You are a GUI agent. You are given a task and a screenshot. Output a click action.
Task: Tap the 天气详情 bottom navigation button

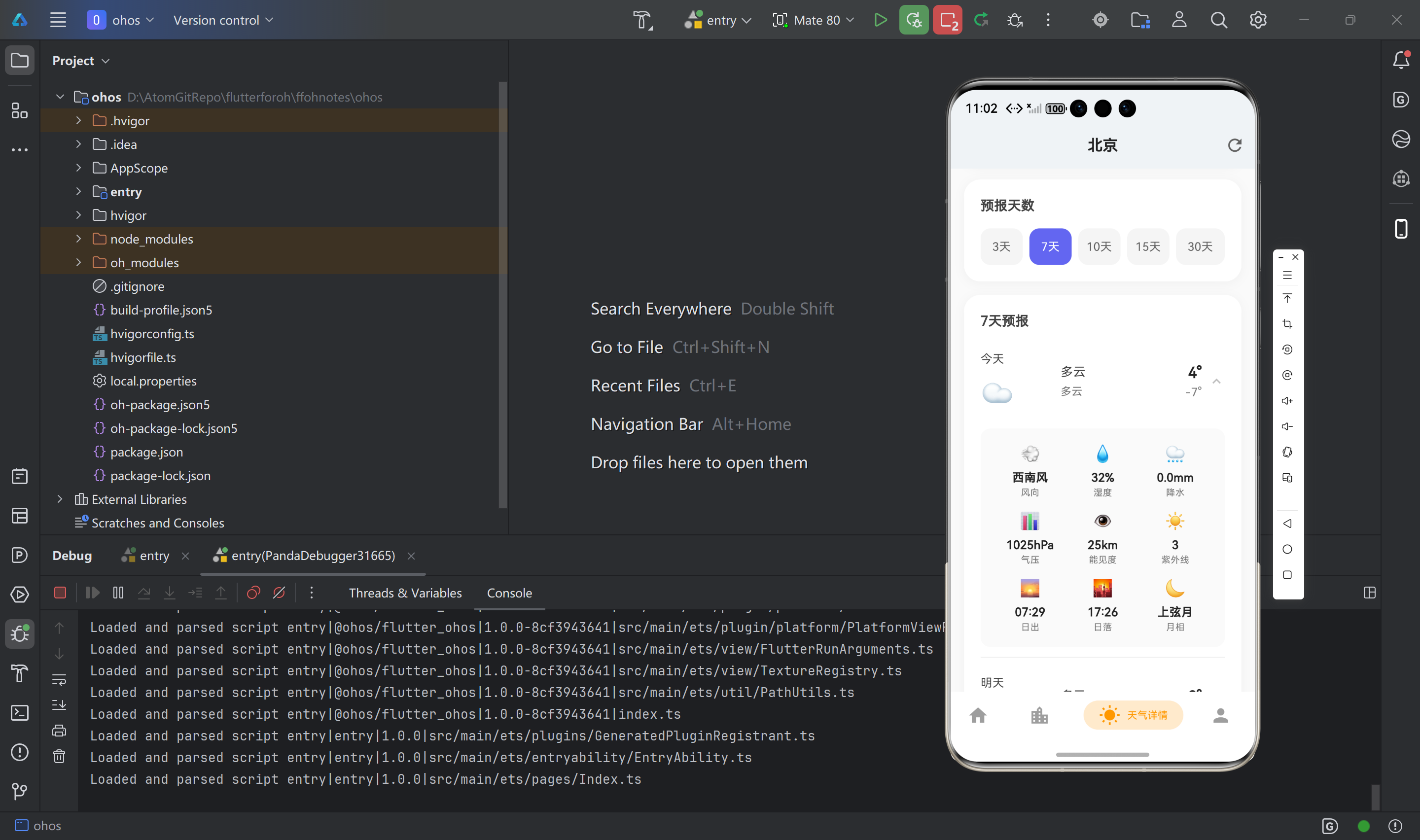click(1133, 715)
